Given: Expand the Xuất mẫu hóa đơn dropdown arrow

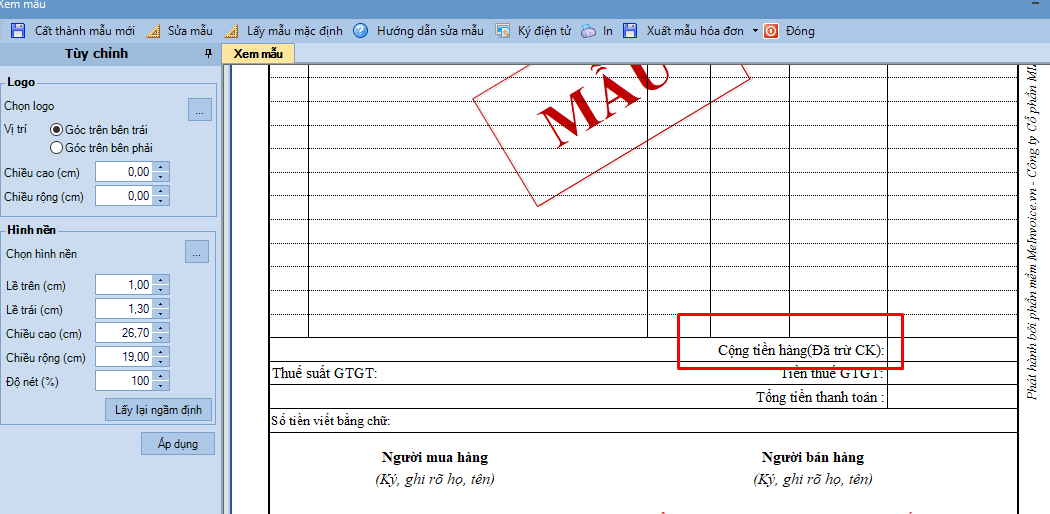Looking at the screenshot, I should [755, 31].
